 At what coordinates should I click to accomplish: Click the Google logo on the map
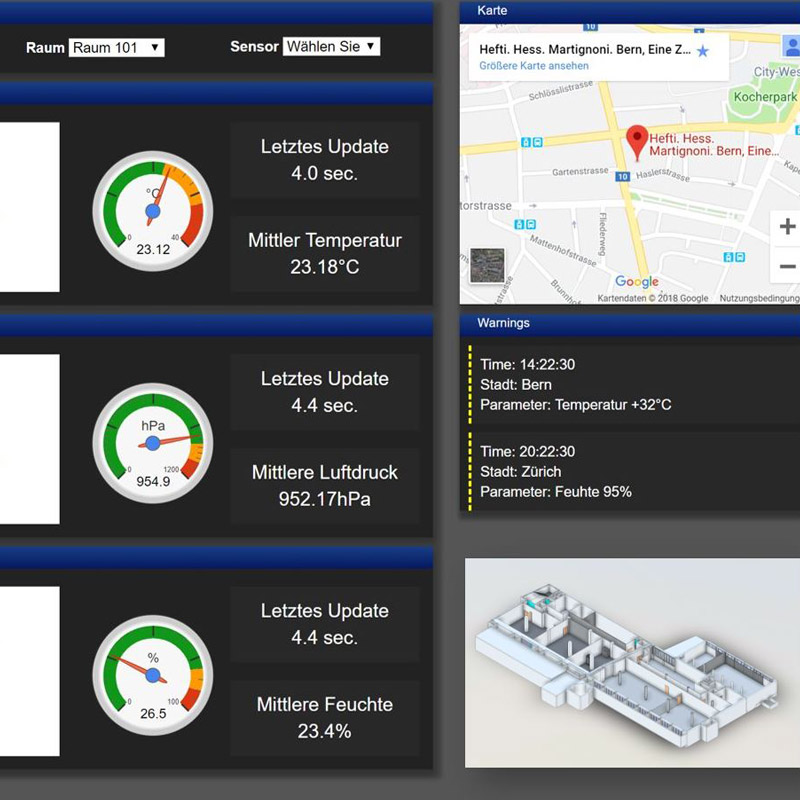[637, 282]
